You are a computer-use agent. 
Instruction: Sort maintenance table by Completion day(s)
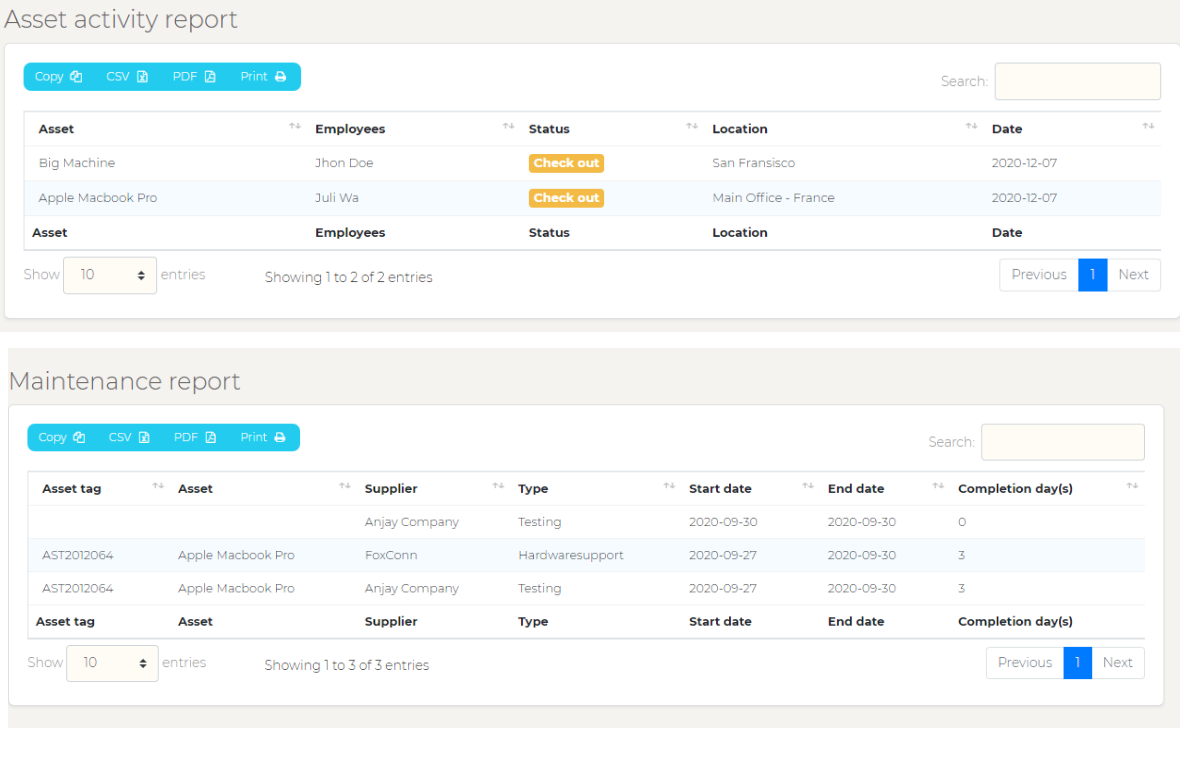click(1015, 489)
